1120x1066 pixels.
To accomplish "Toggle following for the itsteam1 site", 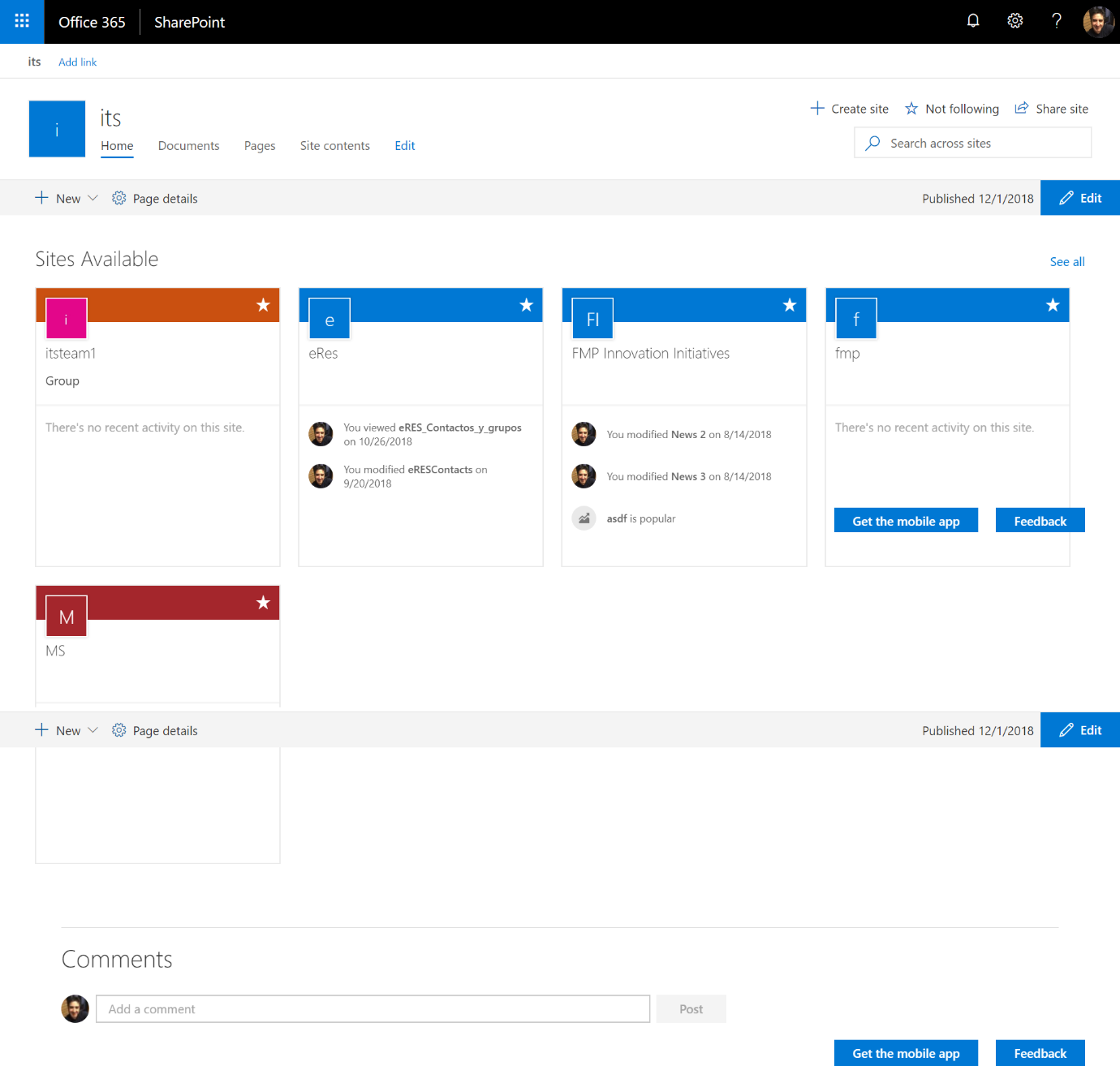I will click(262, 305).
